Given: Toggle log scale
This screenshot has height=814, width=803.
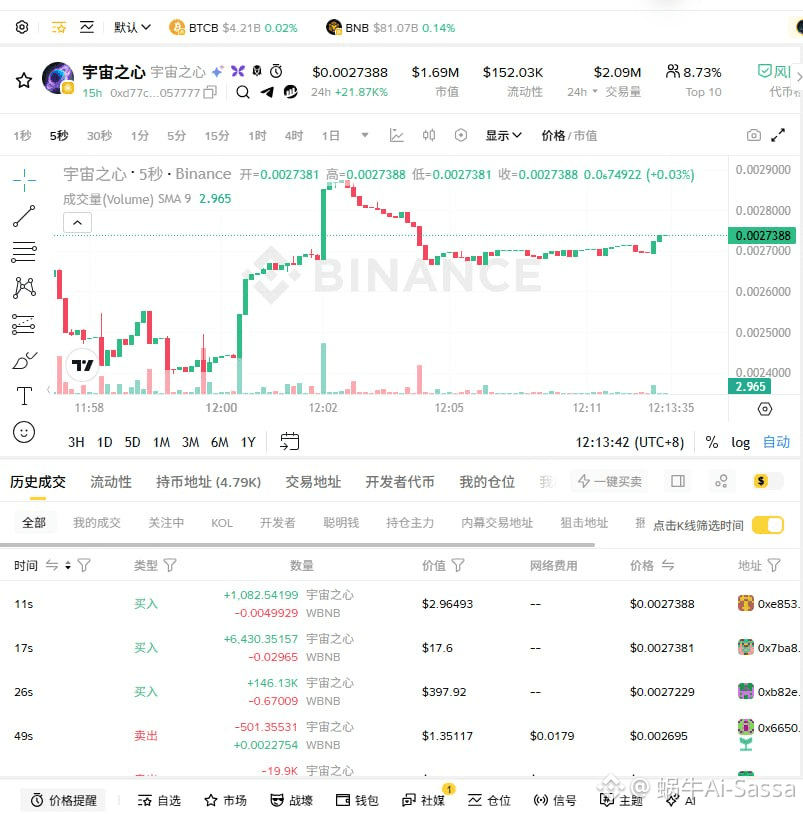Looking at the screenshot, I should pos(741,442).
